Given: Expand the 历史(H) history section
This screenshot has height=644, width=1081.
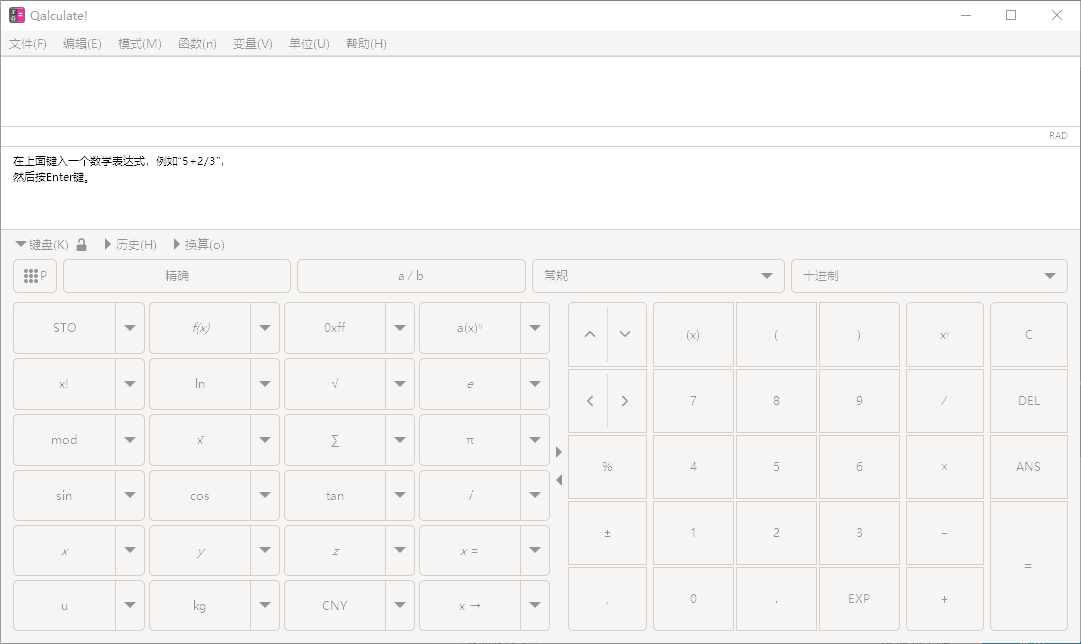Looking at the screenshot, I should tap(131, 243).
